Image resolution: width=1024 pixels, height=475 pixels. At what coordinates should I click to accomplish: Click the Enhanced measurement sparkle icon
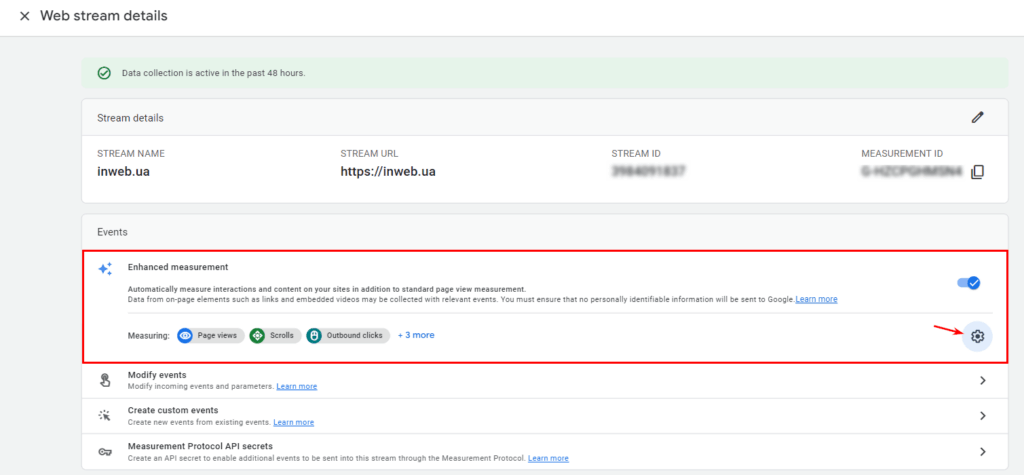pyautogui.click(x=105, y=269)
